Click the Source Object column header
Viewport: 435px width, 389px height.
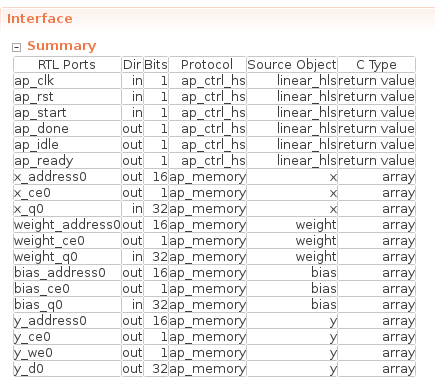tap(292, 64)
